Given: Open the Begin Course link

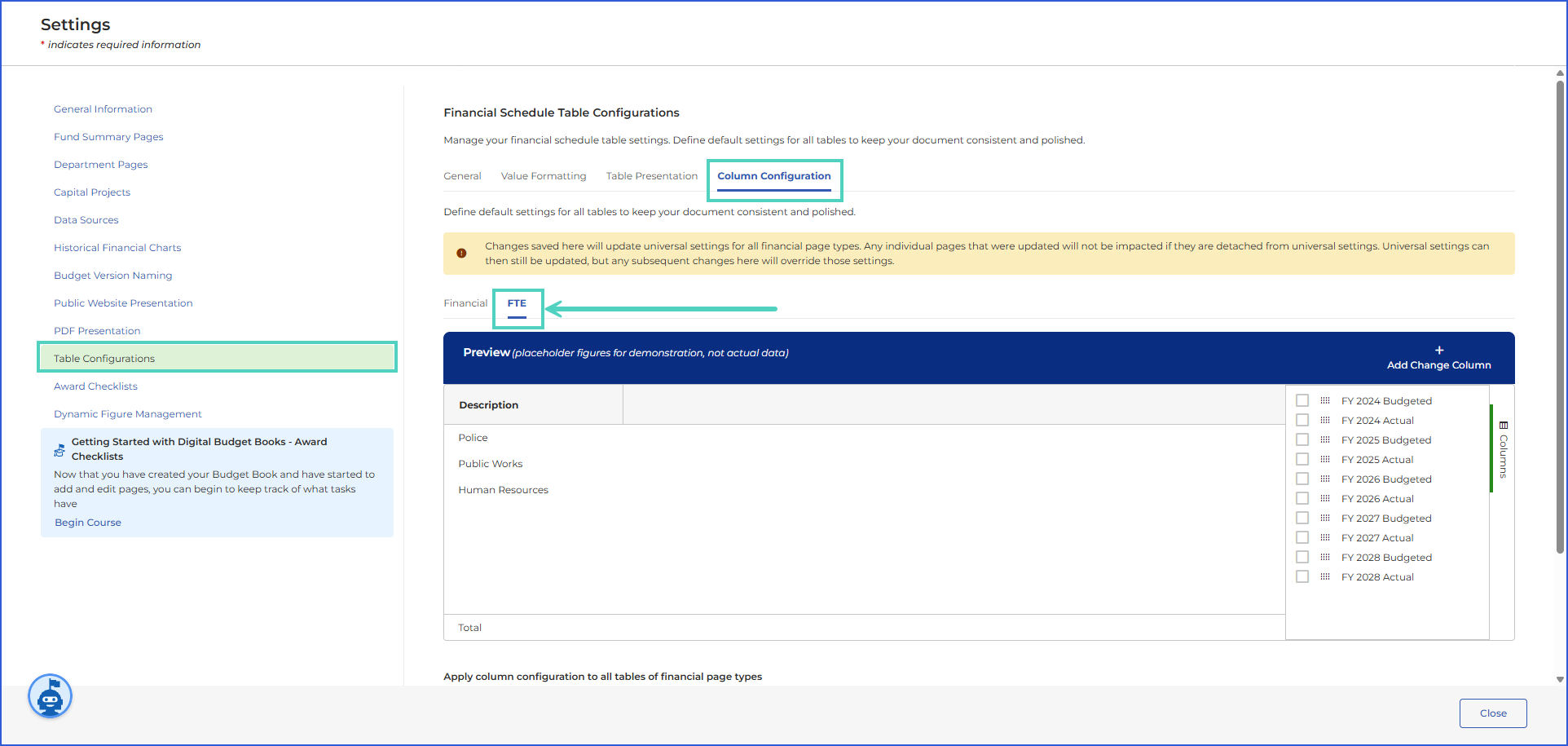Looking at the screenshot, I should point(88,523).
